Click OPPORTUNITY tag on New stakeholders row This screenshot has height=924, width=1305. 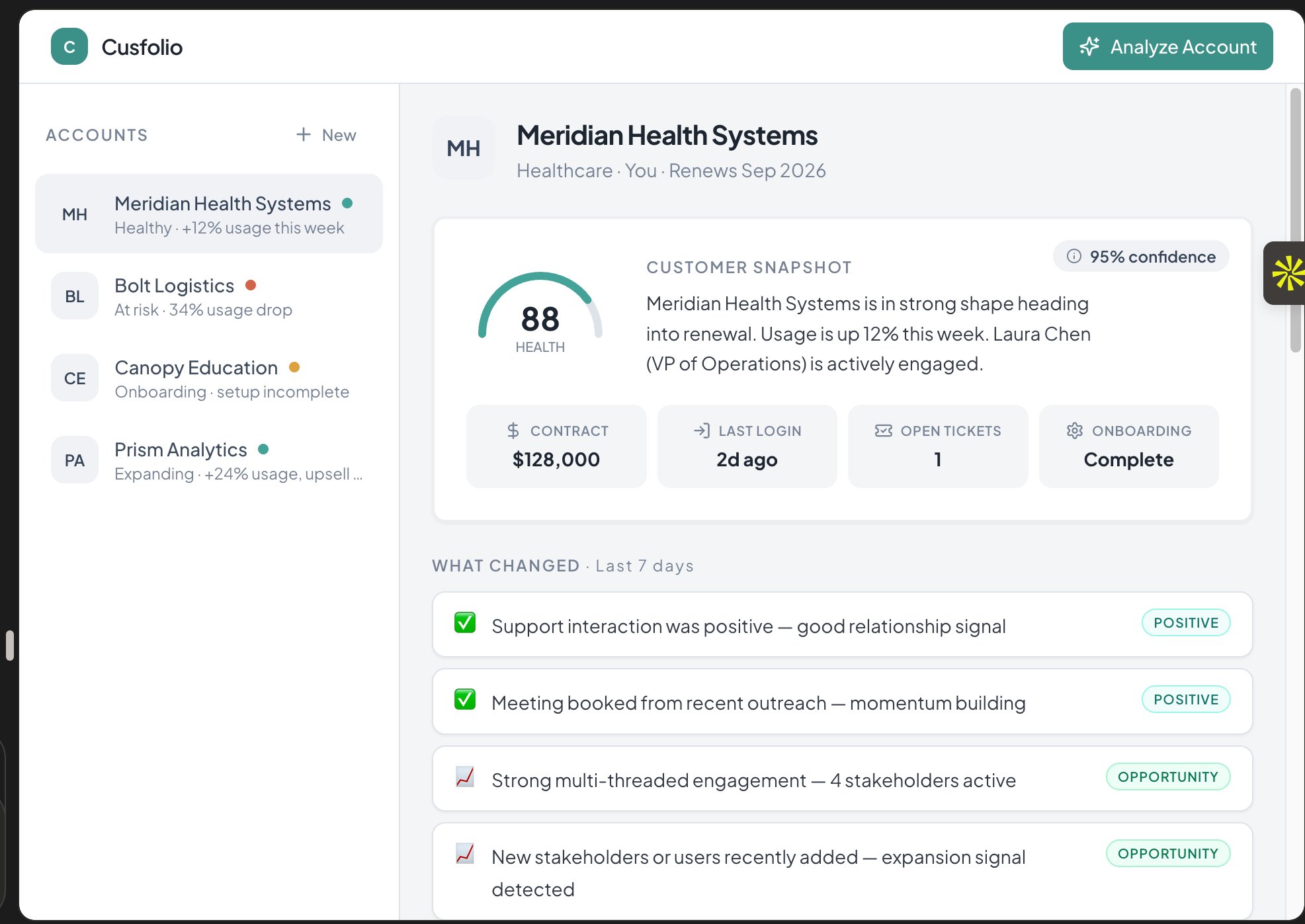click(x=1168, y=853)
